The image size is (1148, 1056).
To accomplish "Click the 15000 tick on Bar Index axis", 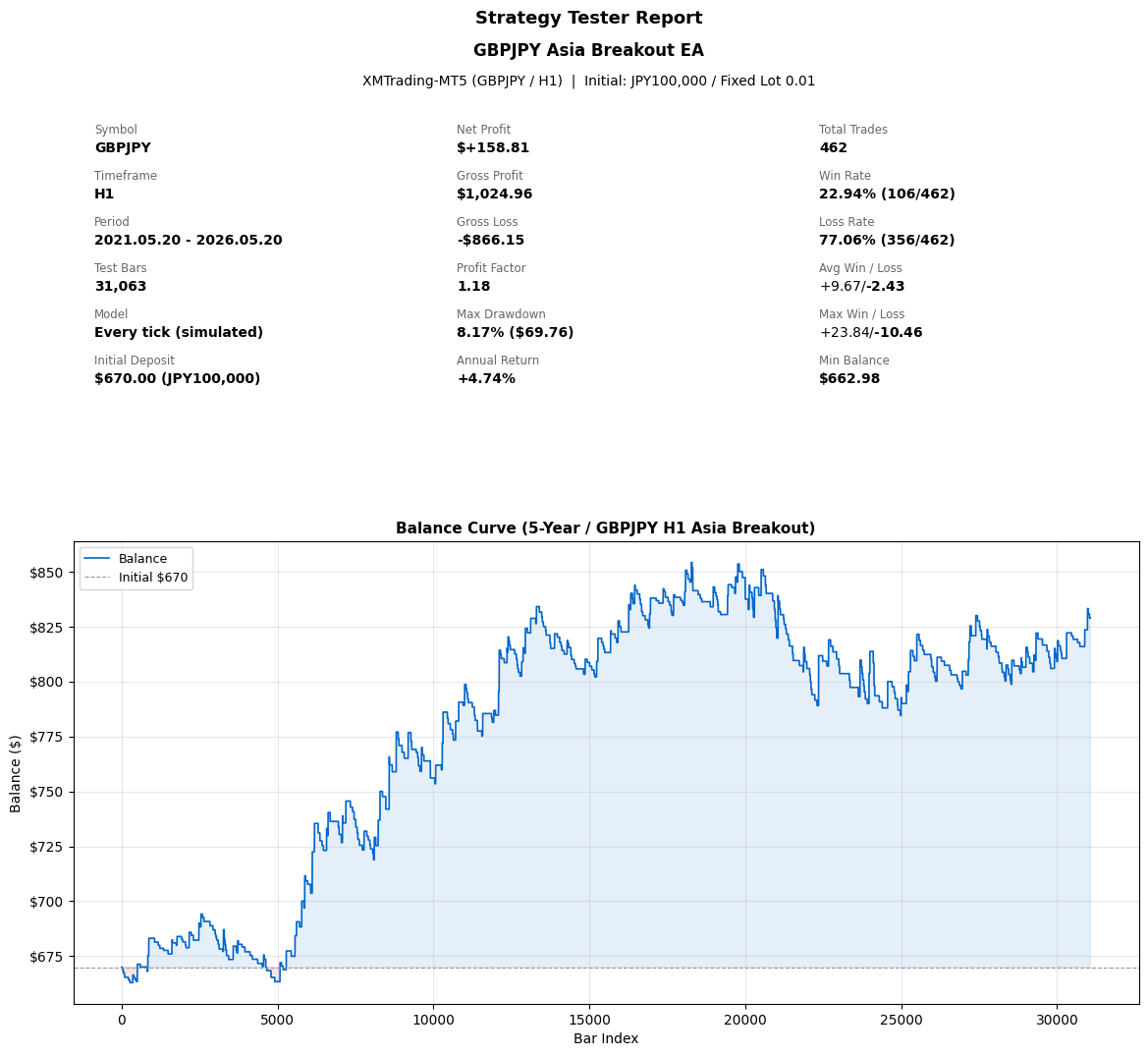I will point(588,1020).
